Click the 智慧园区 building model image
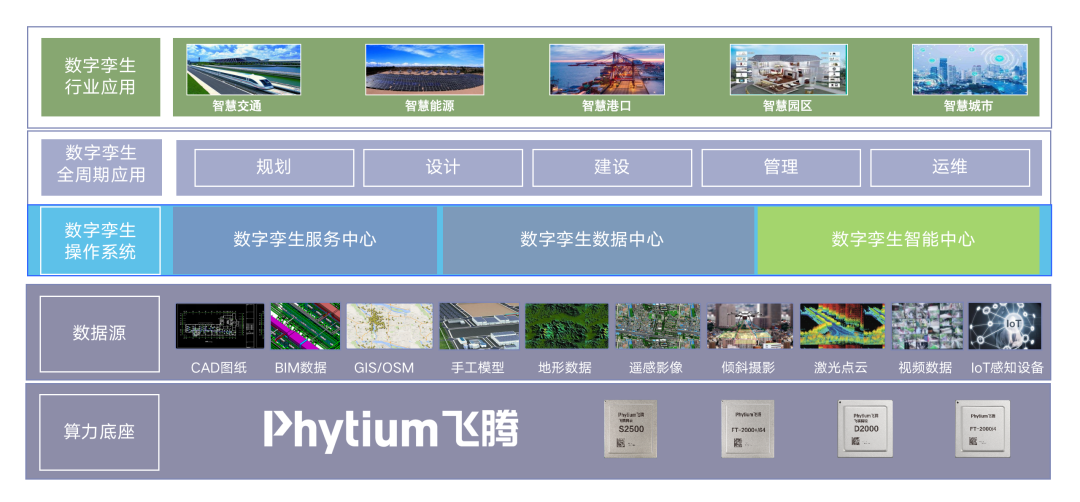 [x=789, y=70]
